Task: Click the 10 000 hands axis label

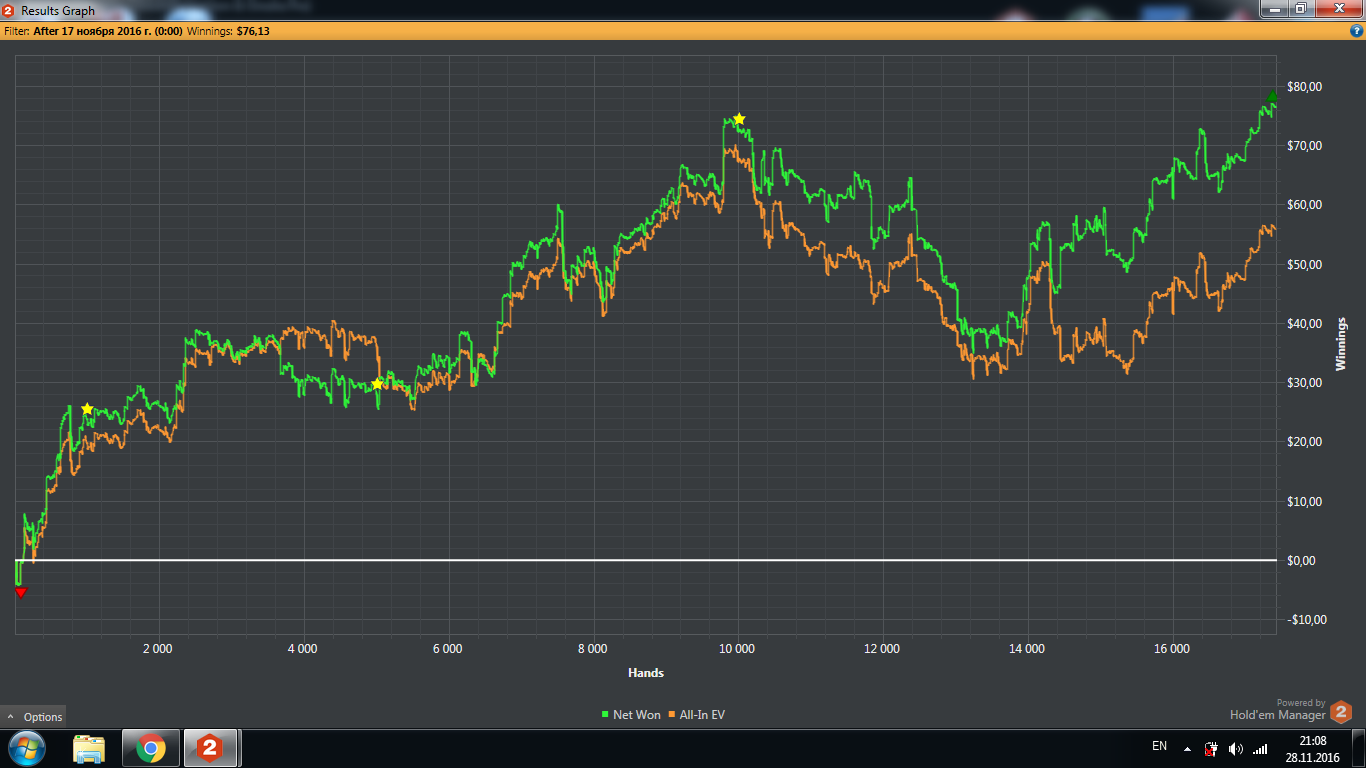Action: 737,648
